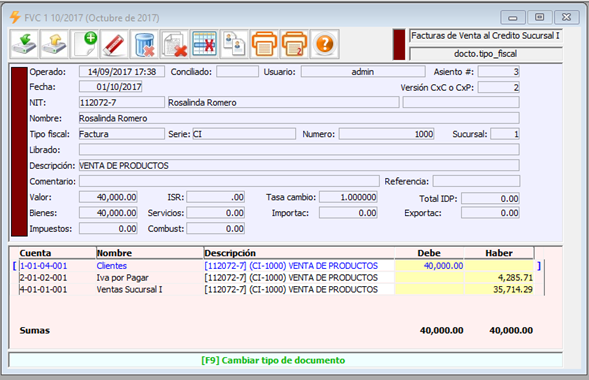
Task: Click the Nombre field
Action: coord(299,118)
